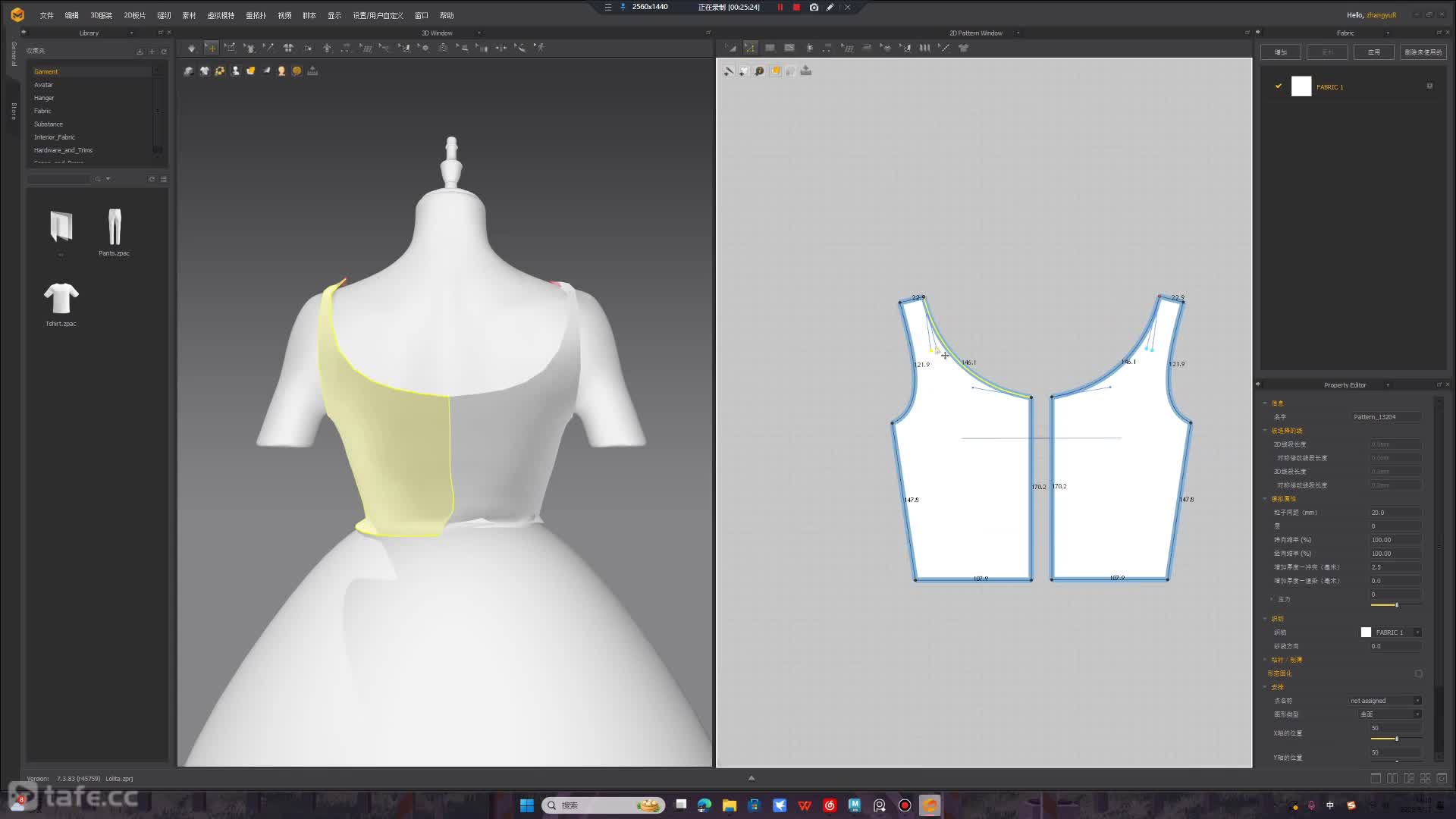This screenshot has height=819, width=1456.
Task: Open the 2D板片 menu
Action: (x=135, y=15)
